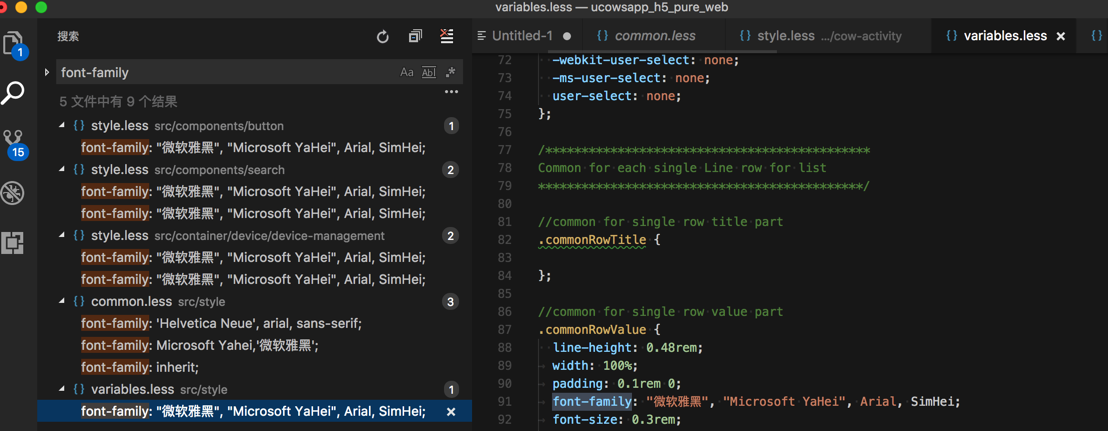Screen dimensions: 1108x431
Task: Collapse common.less search result group
Action: (62, 301)
